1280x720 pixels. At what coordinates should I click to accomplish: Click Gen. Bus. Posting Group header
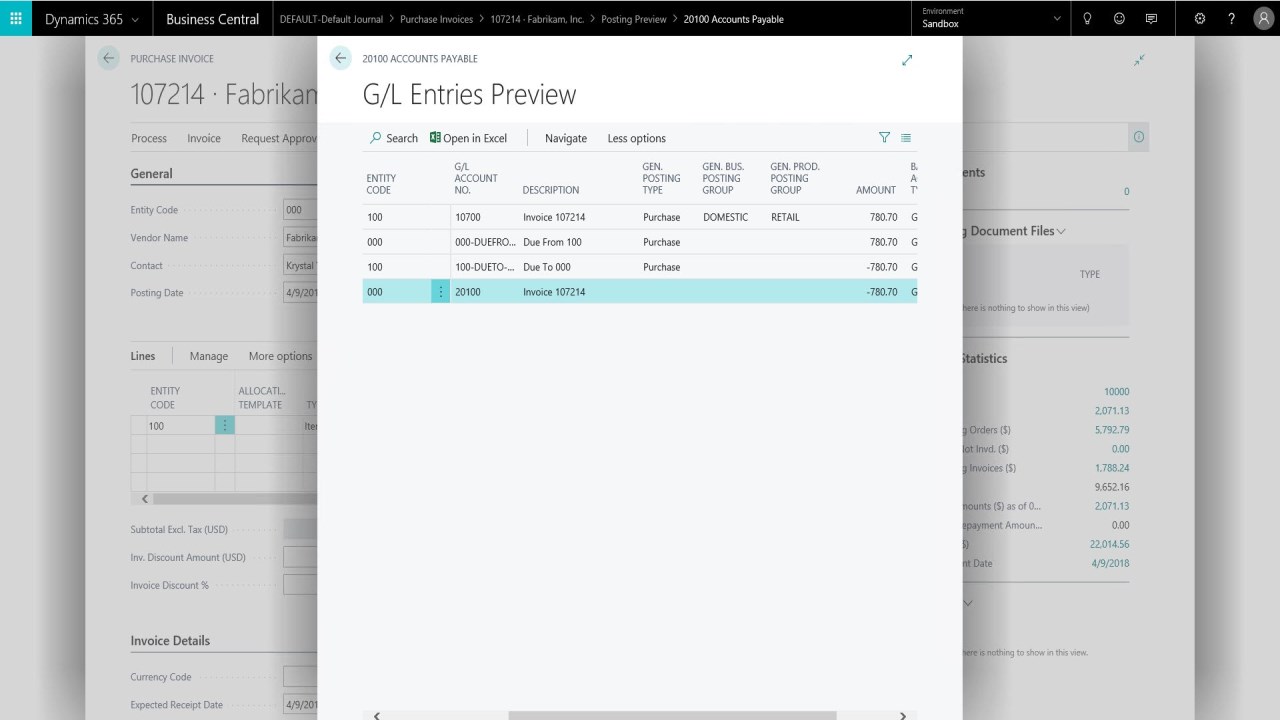[x=723, y=178]
